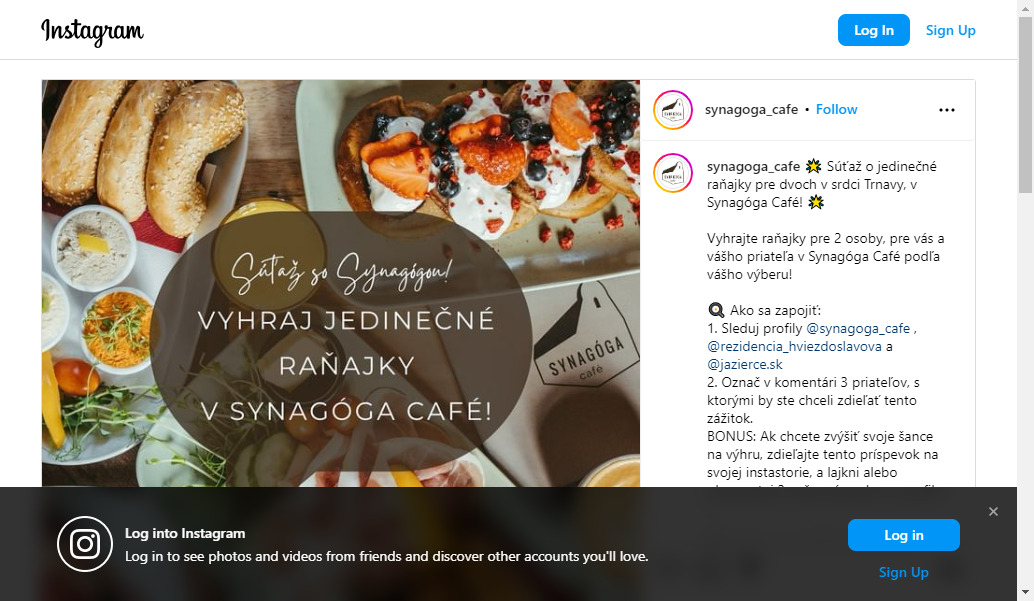The height and width of the screenshot is (601, 1034).
Task: Open the Sign Up link in header
Action: (x=950, y=30)
